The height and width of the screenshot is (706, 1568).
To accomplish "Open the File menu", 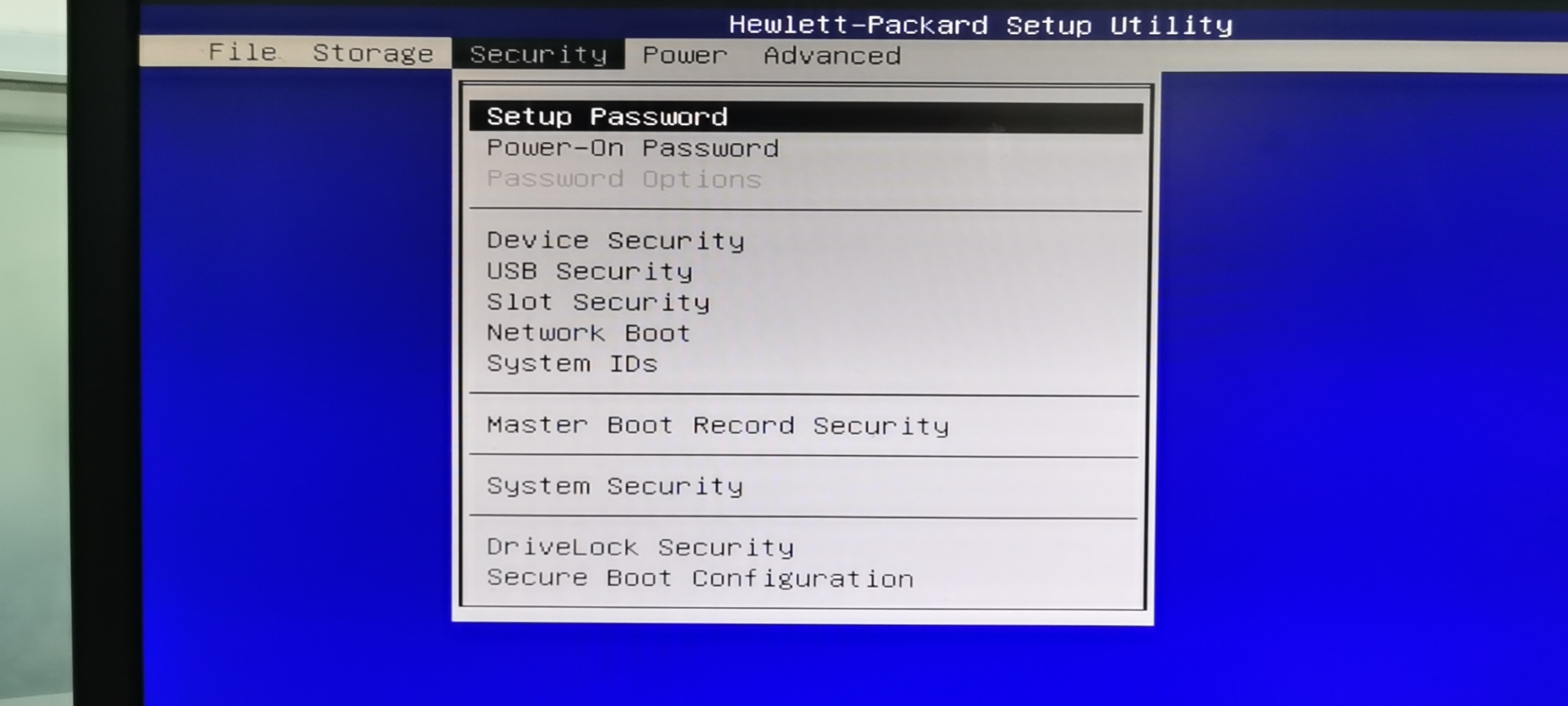I will pos(243,52).
